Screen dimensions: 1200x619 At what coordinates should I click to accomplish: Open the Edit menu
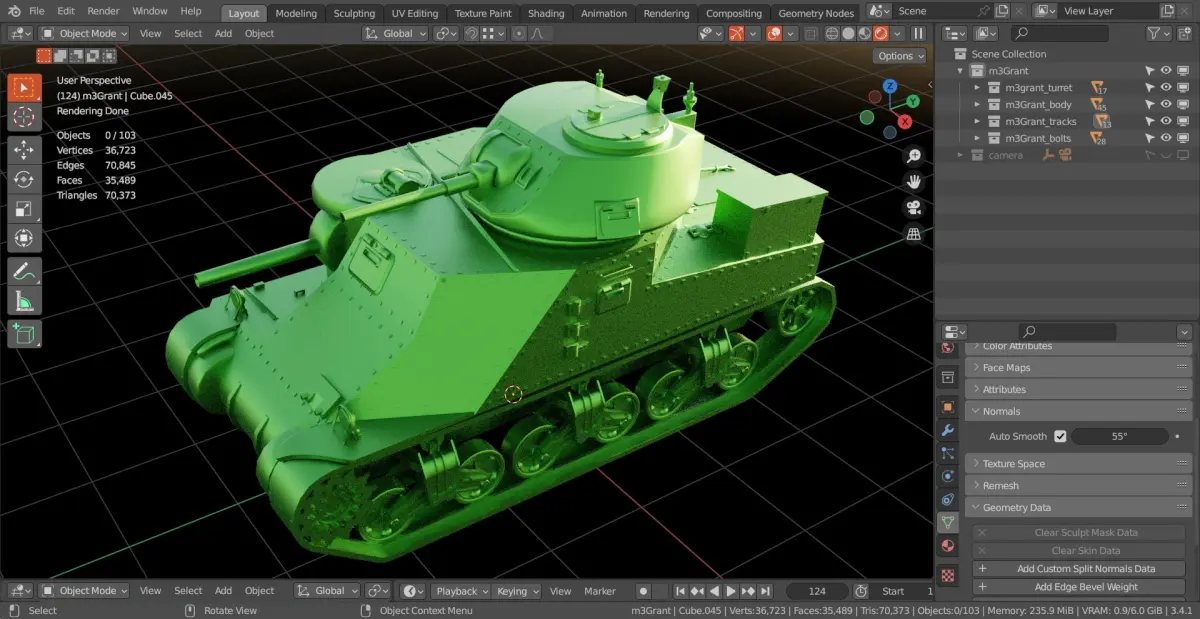[x=66, y=11]
